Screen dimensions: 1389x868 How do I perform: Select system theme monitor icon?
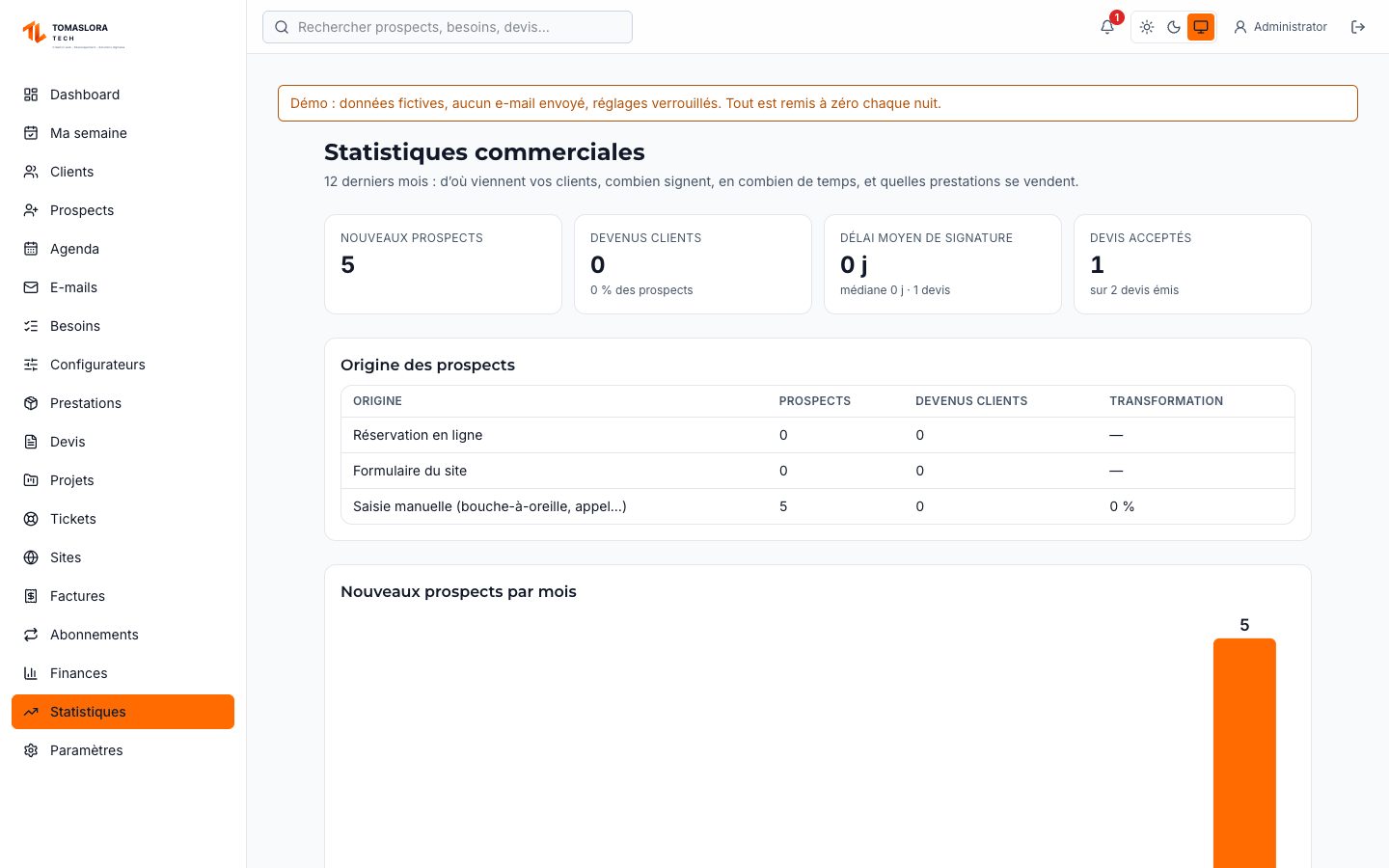(1201, 27)
